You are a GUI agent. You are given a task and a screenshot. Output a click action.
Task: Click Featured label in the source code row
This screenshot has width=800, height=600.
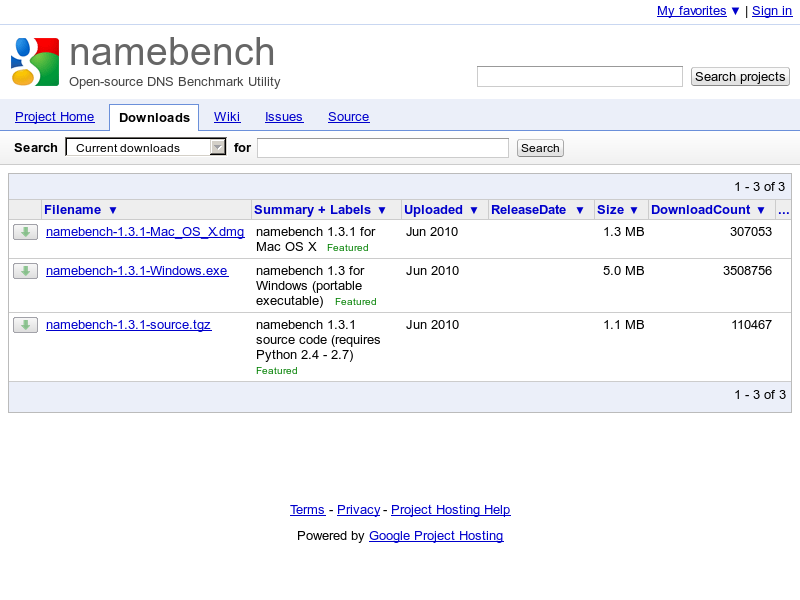pyautogui.click(x=277, y=371)
